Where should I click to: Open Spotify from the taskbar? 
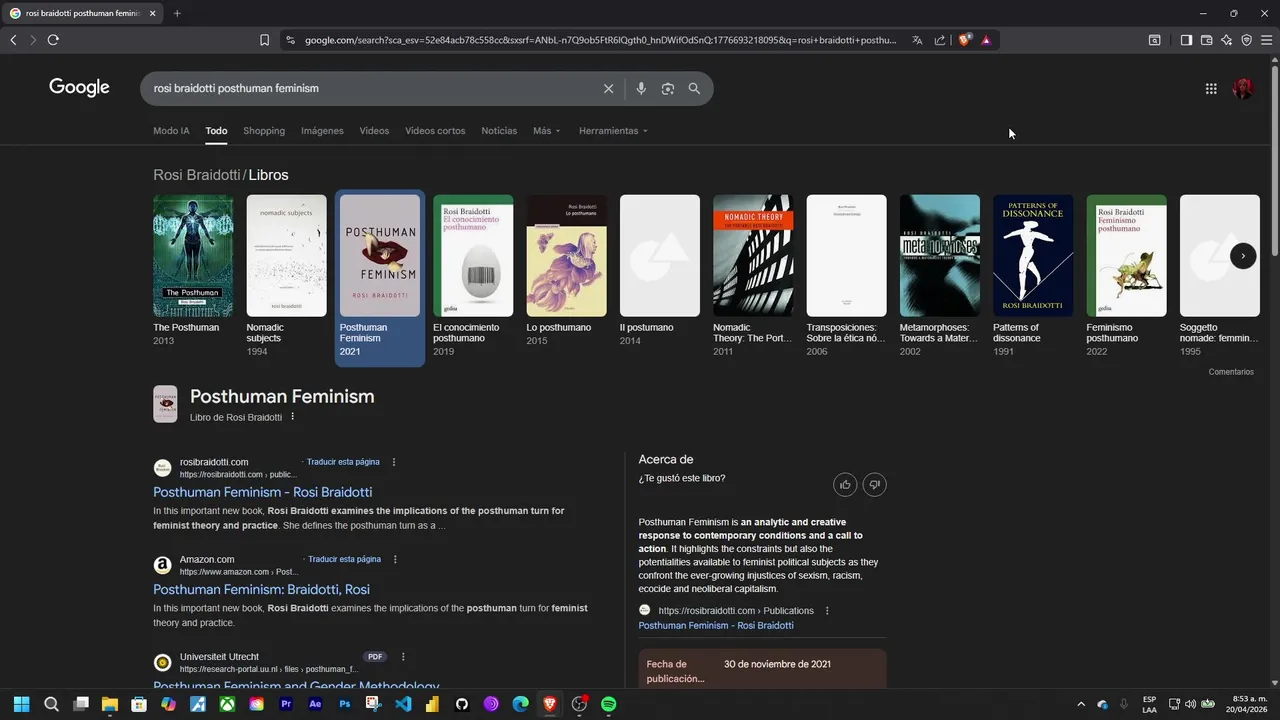point(608,704)
